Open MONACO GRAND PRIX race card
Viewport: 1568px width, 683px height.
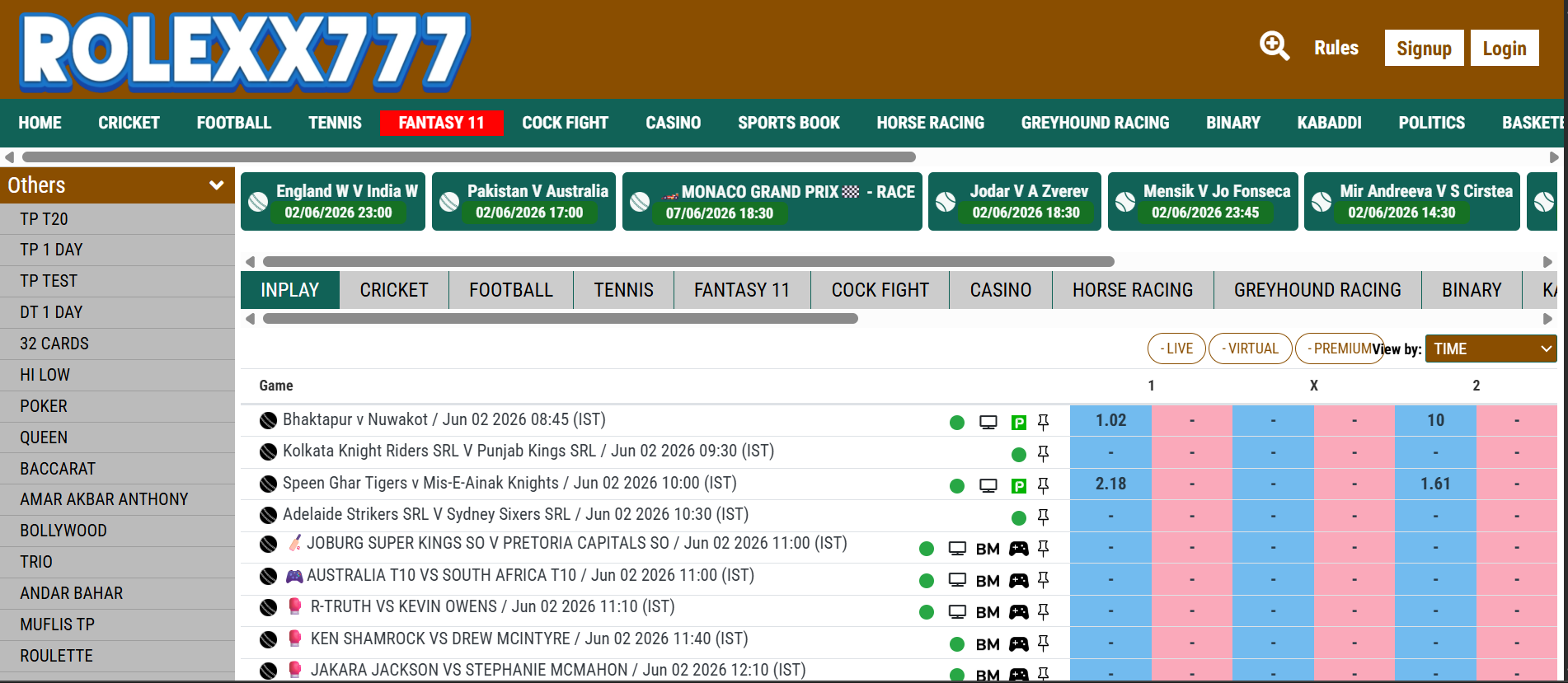pos(772,201)
